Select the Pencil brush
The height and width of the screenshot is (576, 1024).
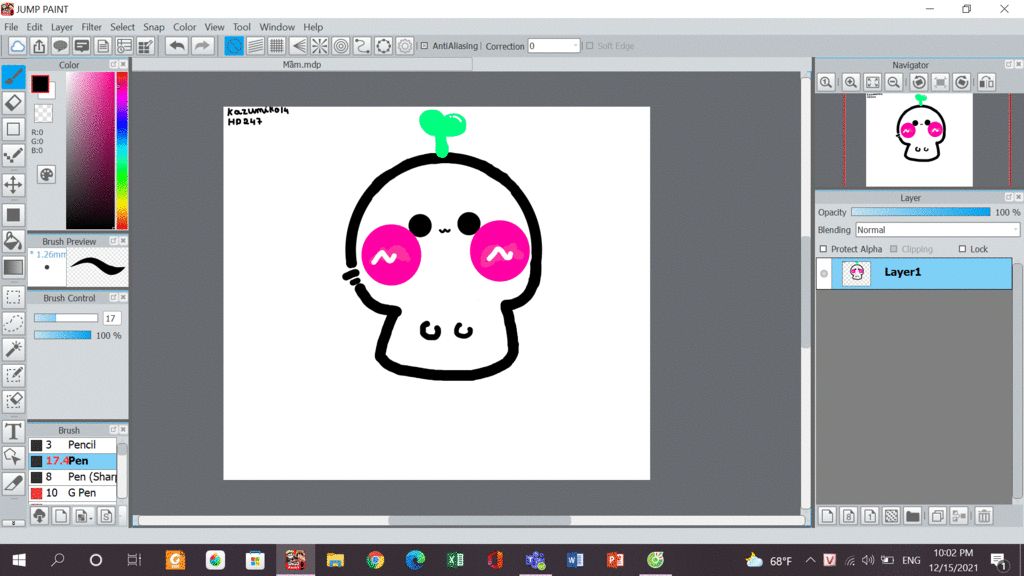72,445
